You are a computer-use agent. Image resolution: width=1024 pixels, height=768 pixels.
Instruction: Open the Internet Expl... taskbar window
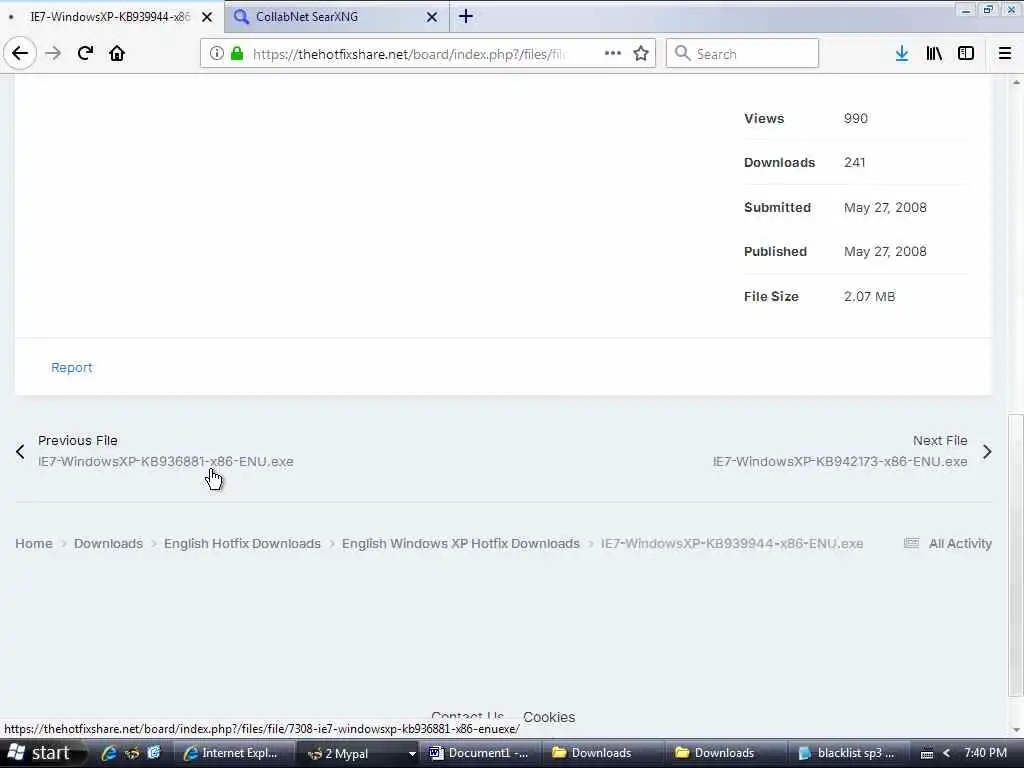(232, 753)
